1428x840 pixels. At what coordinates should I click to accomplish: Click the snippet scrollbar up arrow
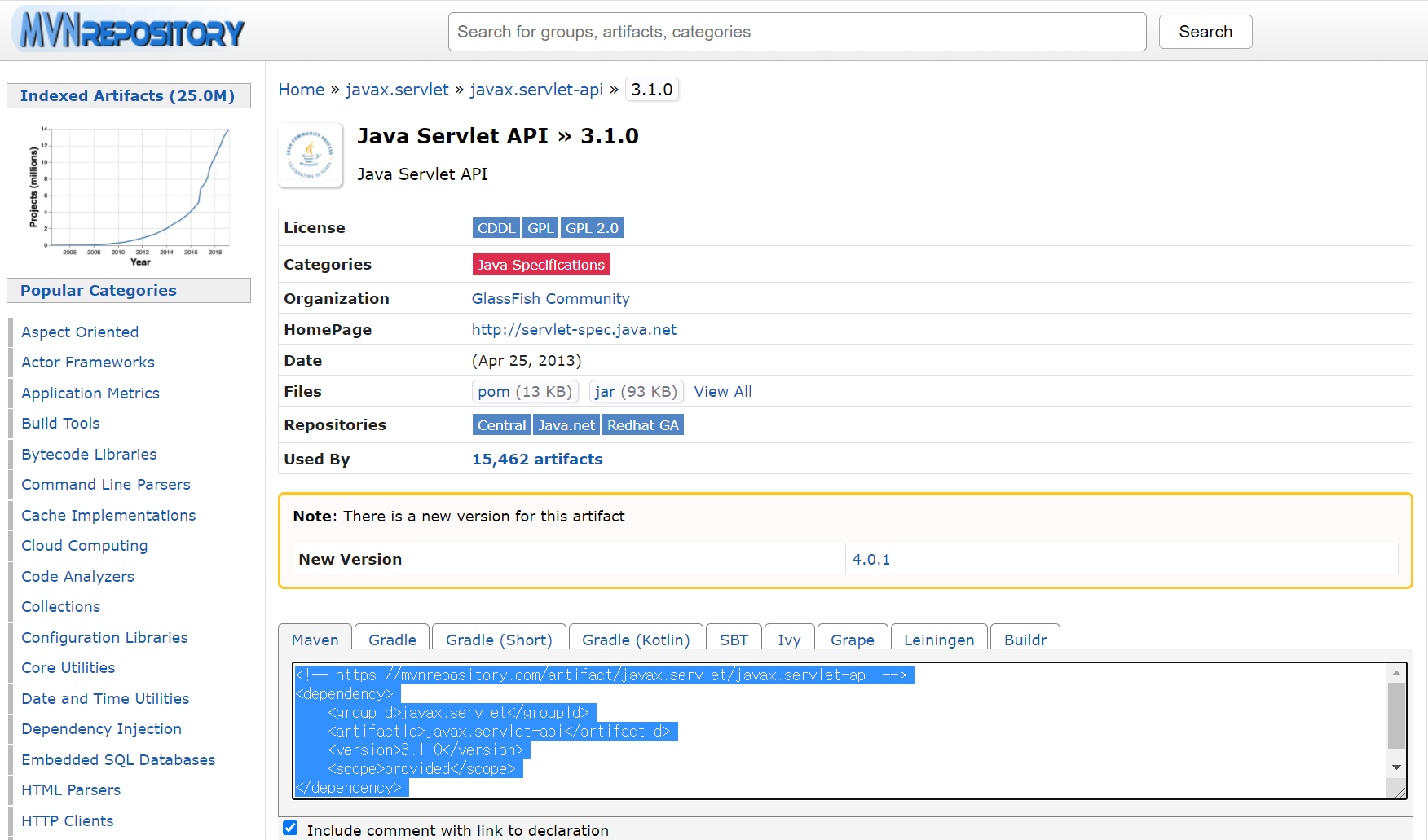pyautogui.click(x=1396, y=673)
